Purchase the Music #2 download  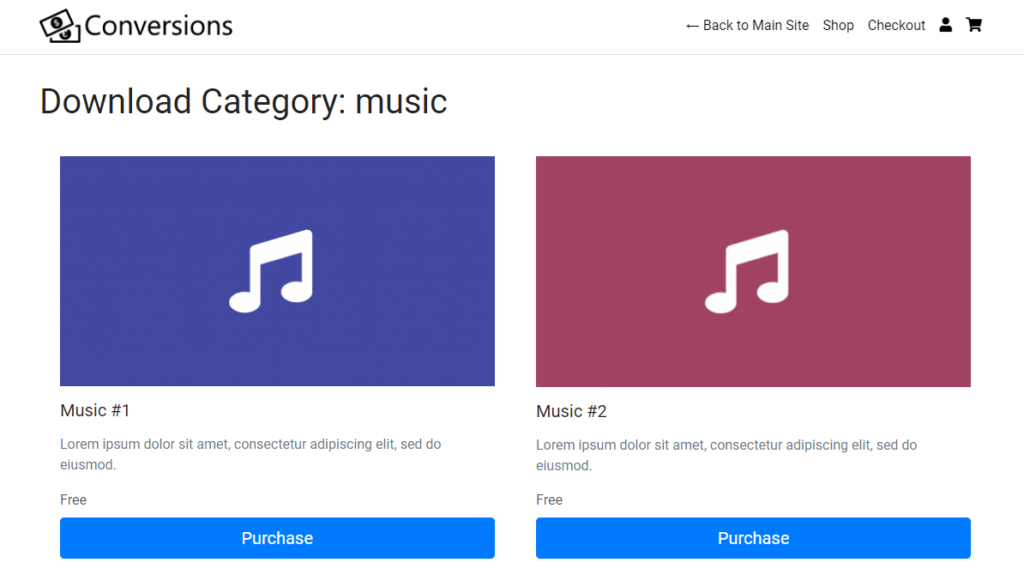tap(753, 538)
